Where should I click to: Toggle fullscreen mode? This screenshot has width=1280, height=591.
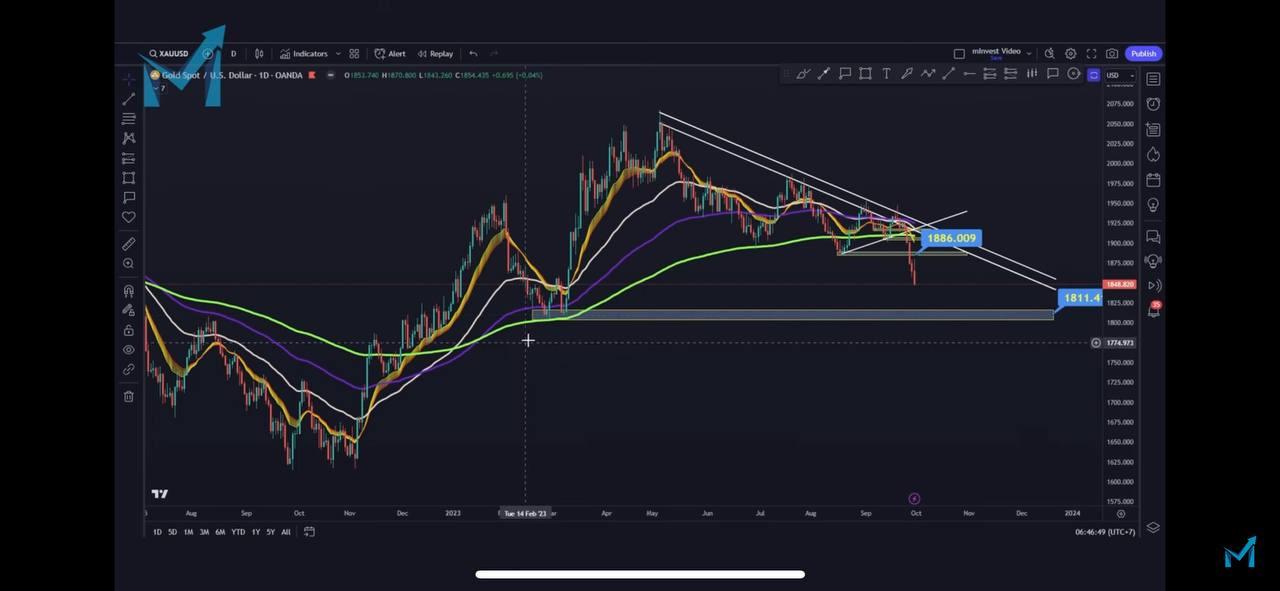1091,54
